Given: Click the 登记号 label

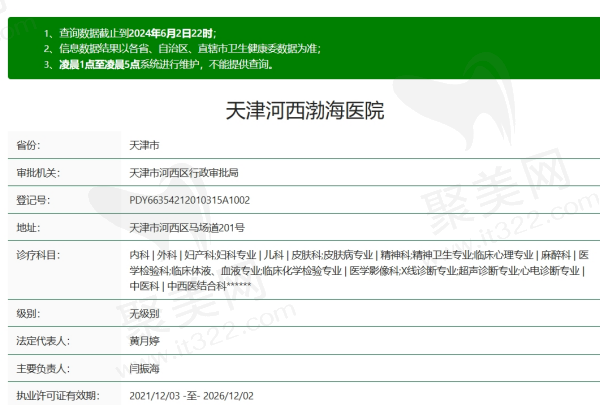Looking at the screenshot, I should (x=33, y=200).
